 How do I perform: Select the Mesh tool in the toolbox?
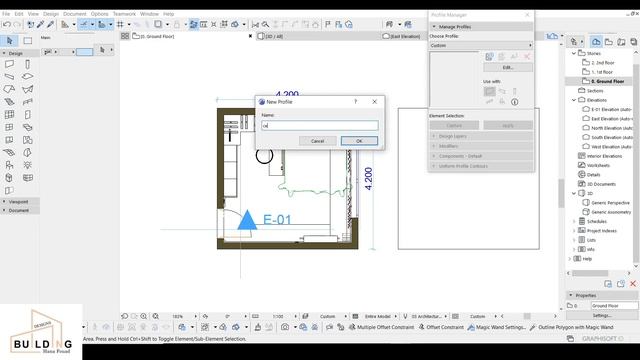(9, 153)
